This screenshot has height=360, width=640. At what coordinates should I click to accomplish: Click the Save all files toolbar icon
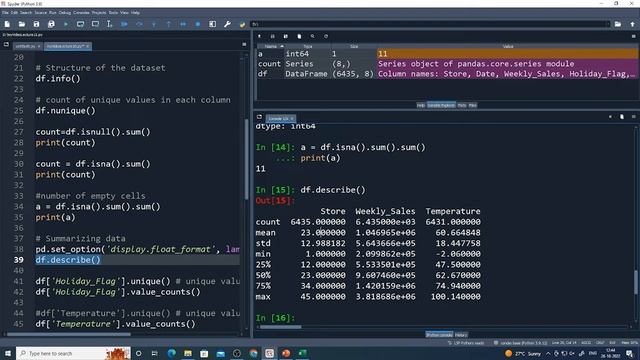51,24
